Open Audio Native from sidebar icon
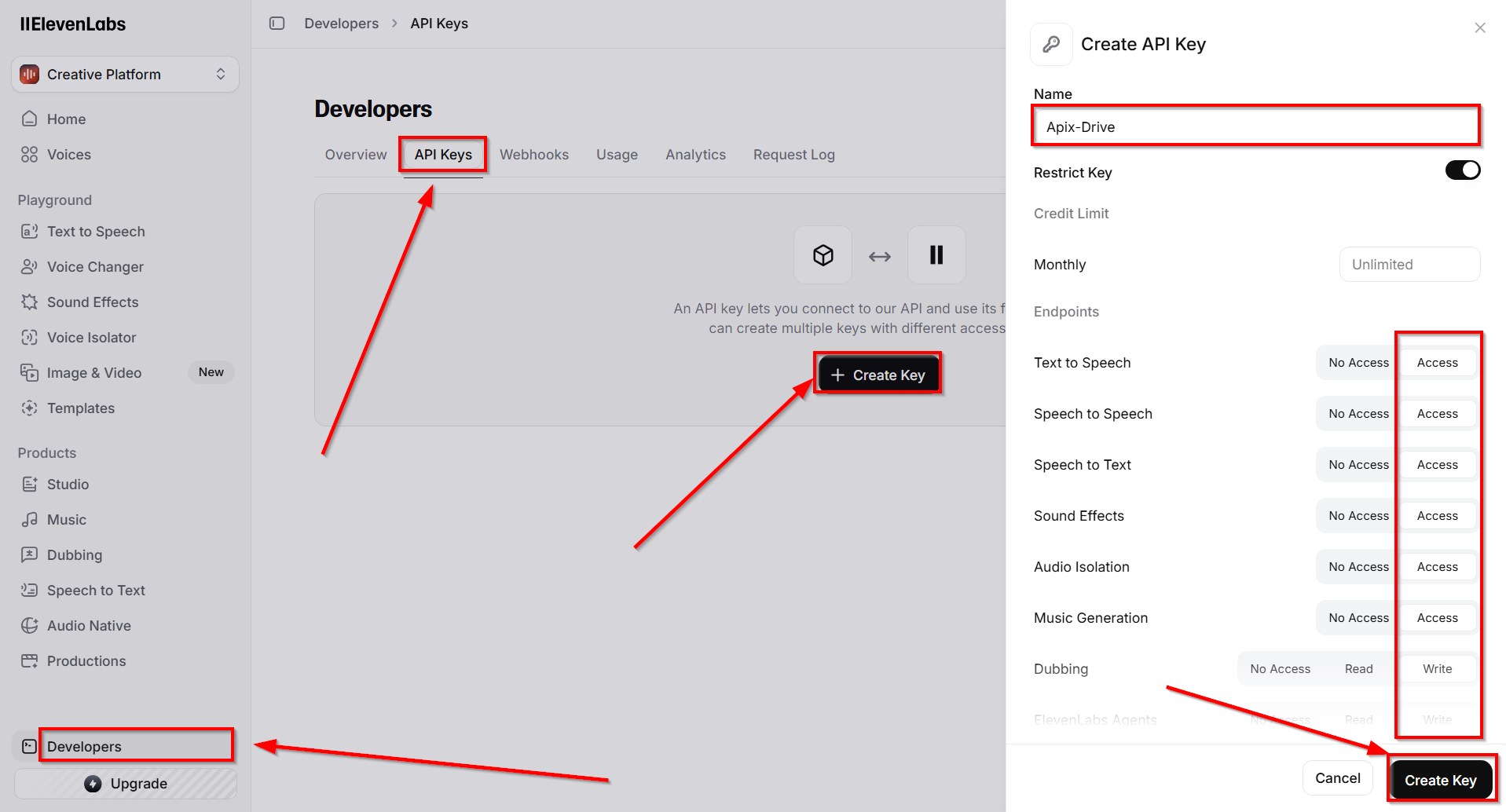1506x812 pixels. [30, 626]
